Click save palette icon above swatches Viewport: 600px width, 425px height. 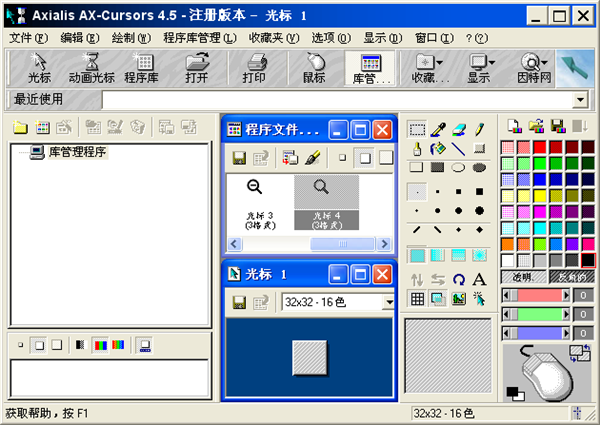click(558, 126)
